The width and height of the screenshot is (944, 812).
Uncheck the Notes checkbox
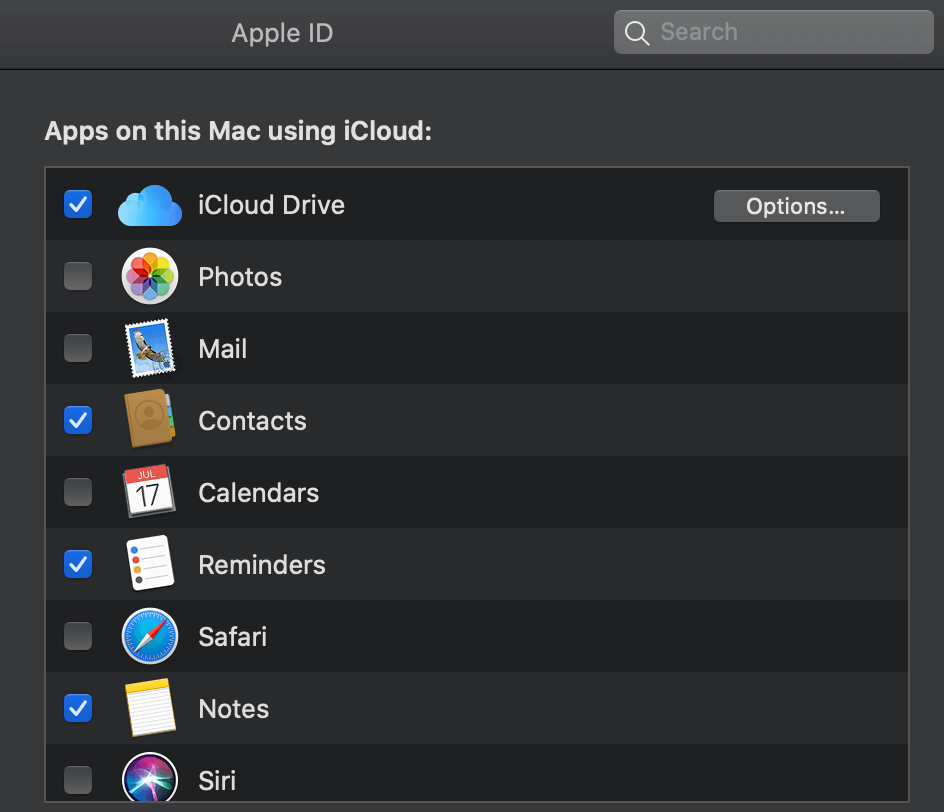[78, 708]
